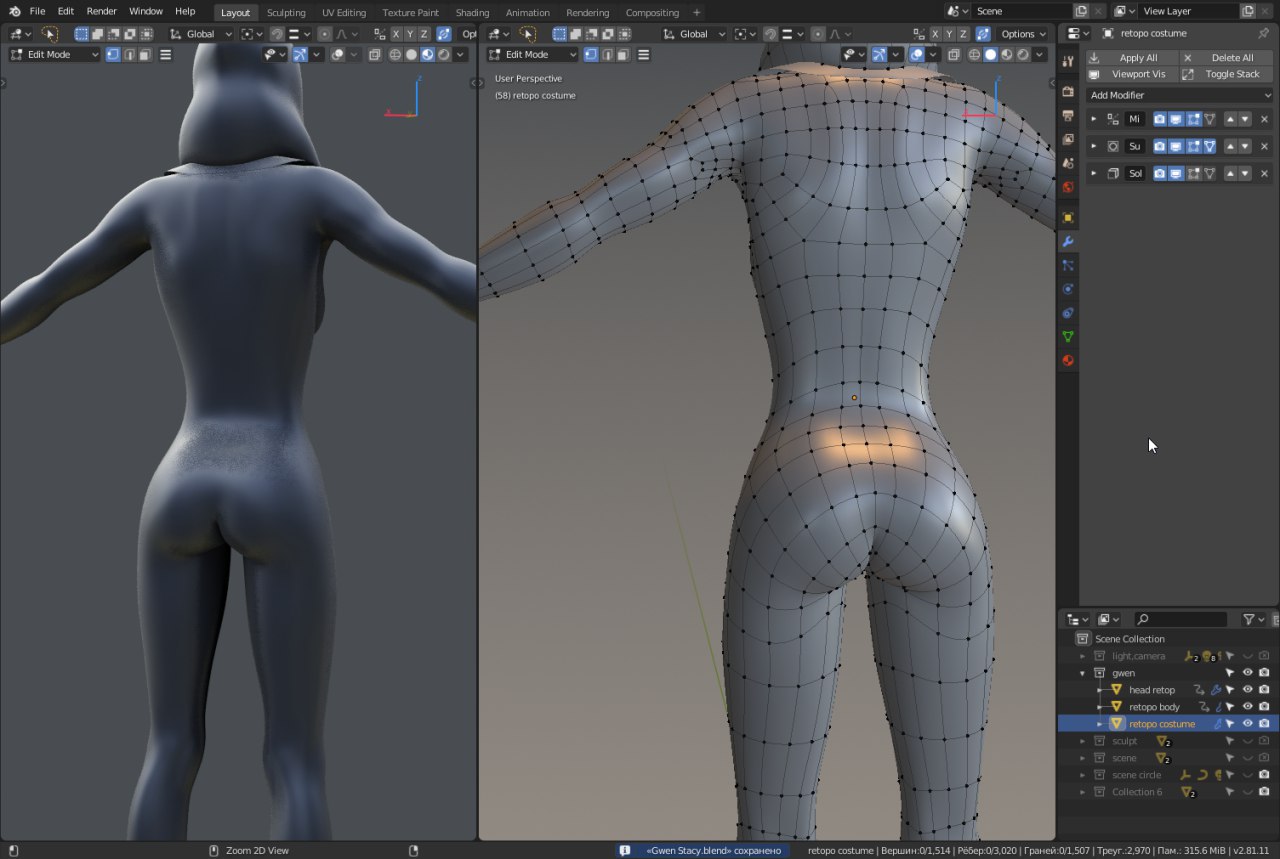Open the Modifier properties wrench tab
1280x859 pixels.
[x=1068, y=242]
